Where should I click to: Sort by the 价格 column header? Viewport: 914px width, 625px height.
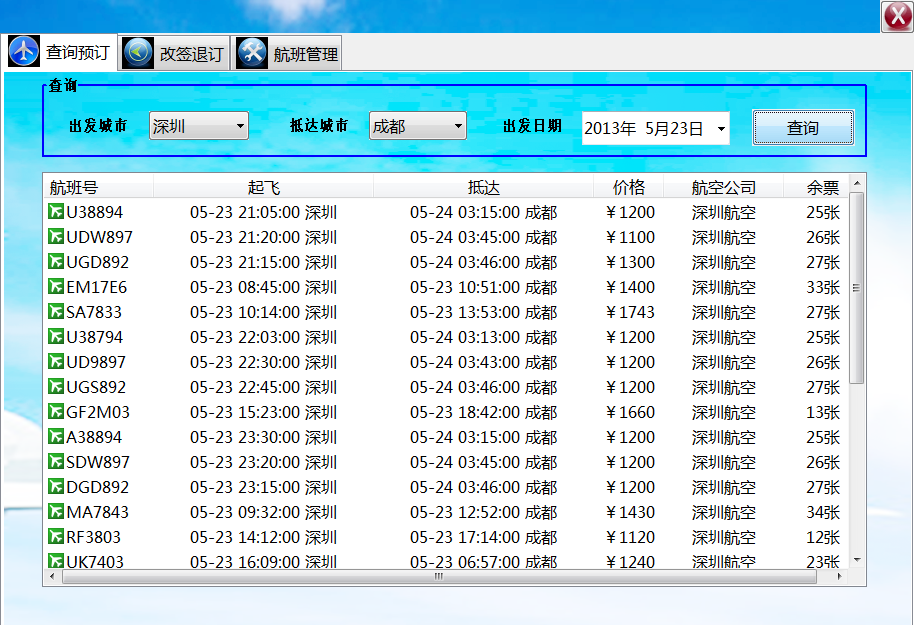tap(628, 187)
